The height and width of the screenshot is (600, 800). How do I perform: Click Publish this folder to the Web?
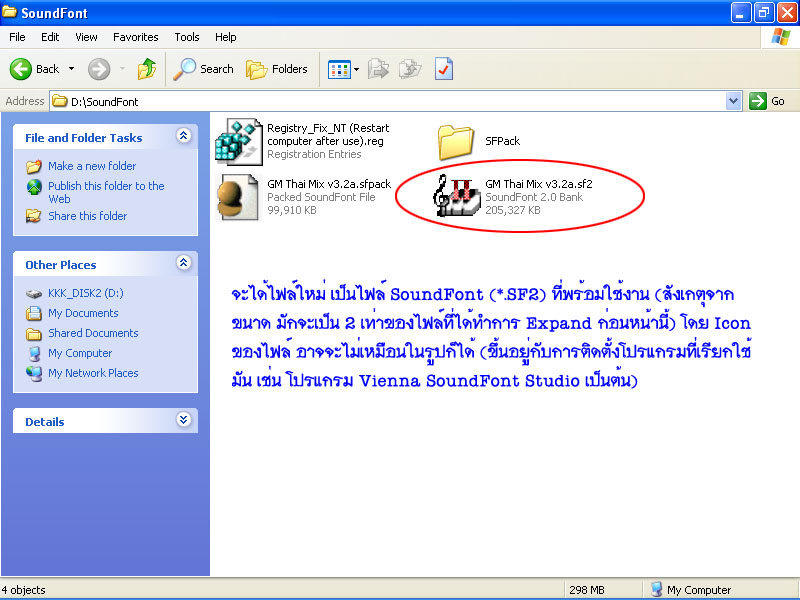[106, 192]
